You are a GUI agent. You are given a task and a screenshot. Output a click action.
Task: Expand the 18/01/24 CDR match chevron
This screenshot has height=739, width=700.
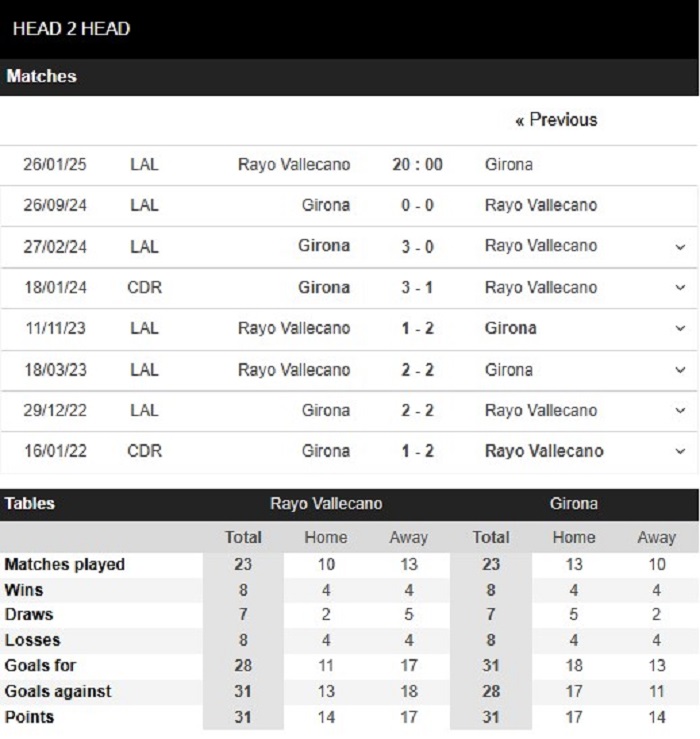point(680,287)
